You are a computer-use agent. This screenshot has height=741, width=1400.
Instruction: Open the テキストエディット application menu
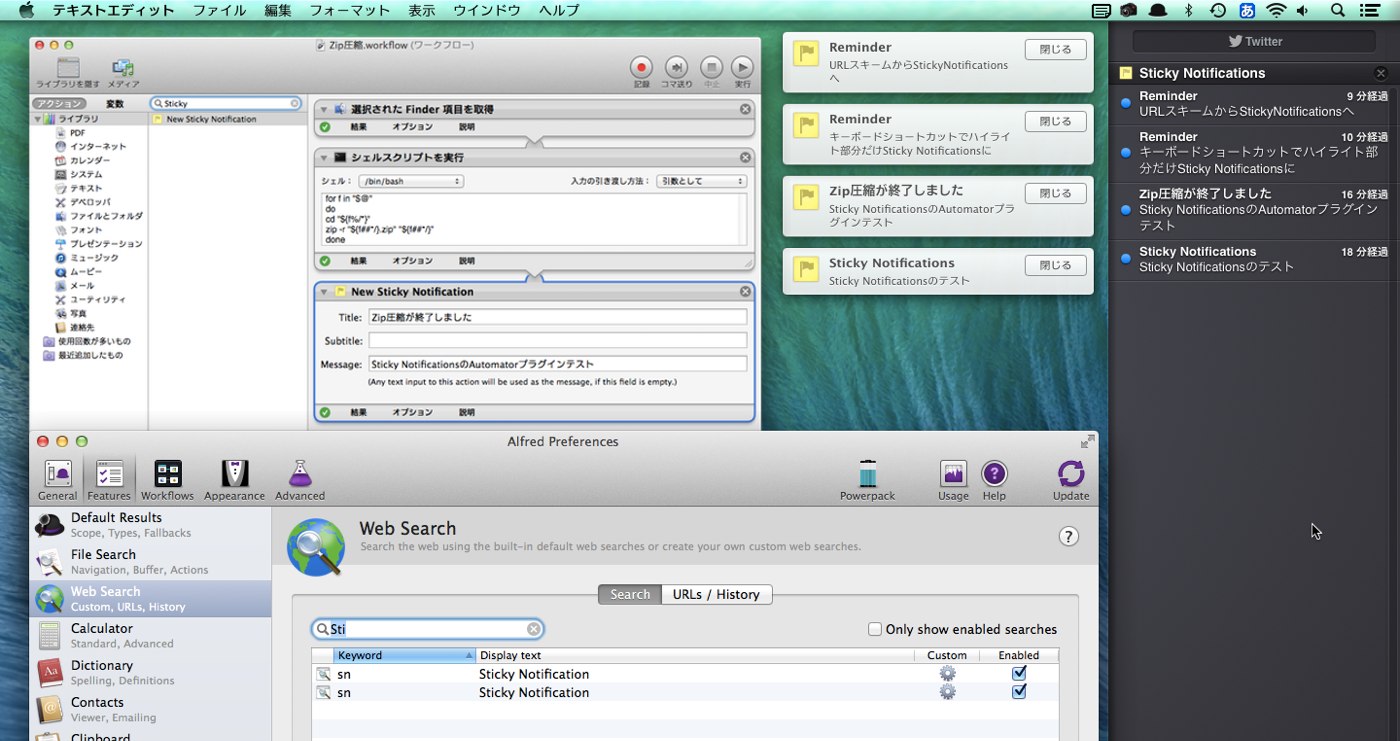click(113, 11)
